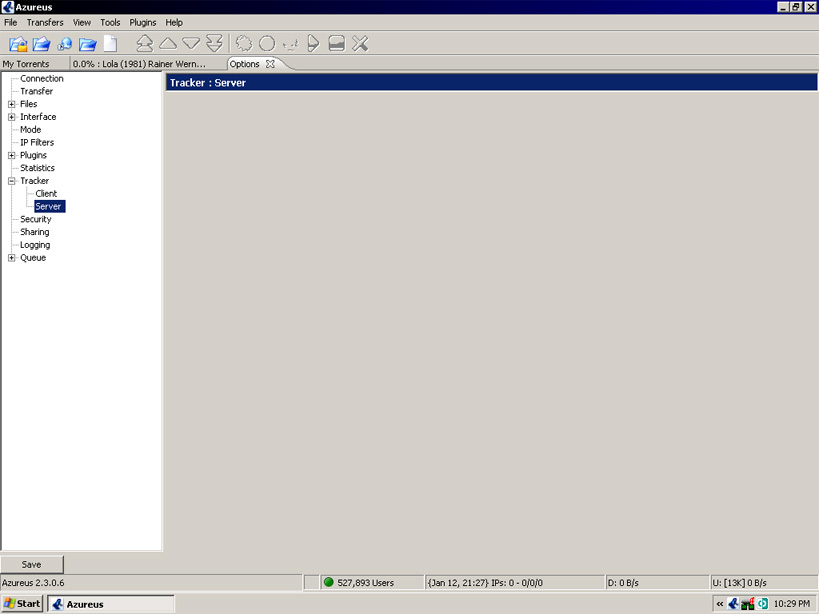
Task: Expand the Interface tree node
Action: tap(11, 117)
